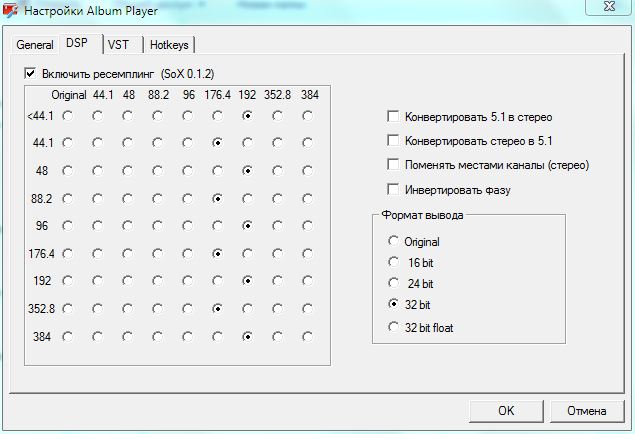635x434 pixels.
Task: Click the OK button
Action: pyautogui.click(x=506, y=411)
